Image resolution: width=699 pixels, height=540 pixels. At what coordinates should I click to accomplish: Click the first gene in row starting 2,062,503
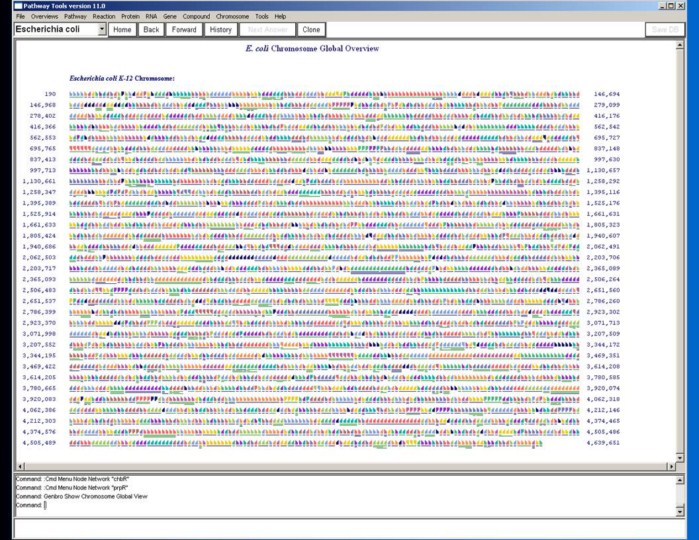(x=72, y=257)
